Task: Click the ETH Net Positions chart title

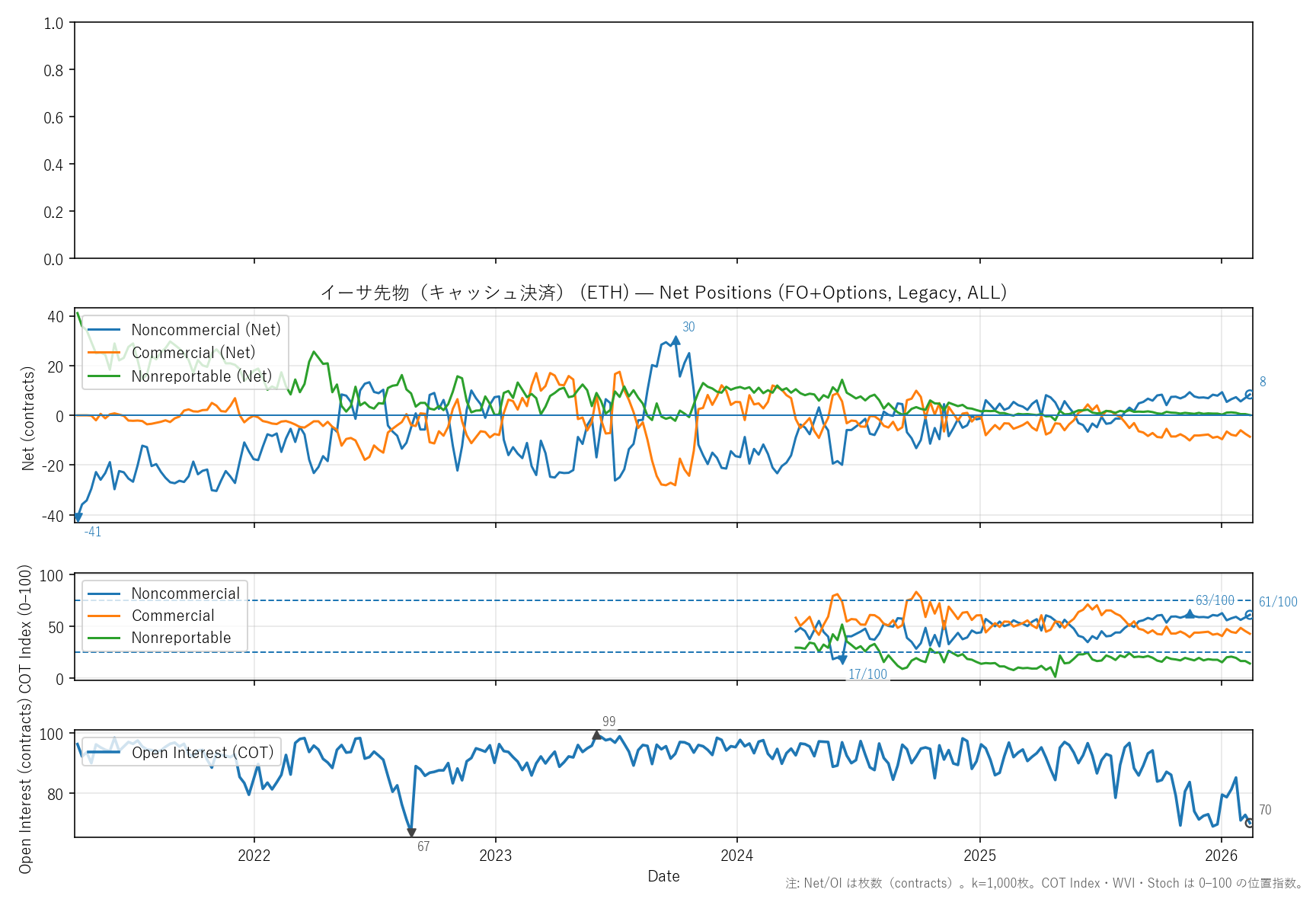Action: coord(663,293)
